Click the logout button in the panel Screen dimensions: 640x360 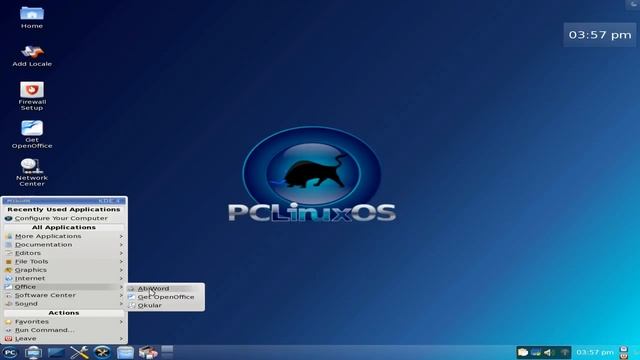point(623,356)
